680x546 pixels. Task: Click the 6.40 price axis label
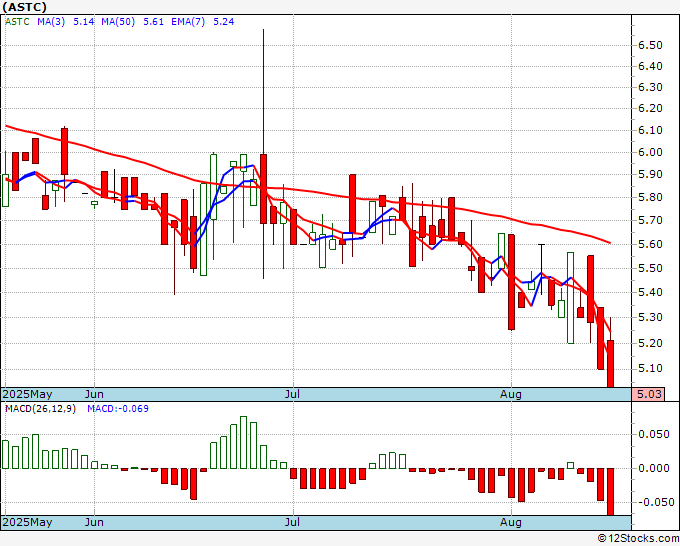pos(650,66)
